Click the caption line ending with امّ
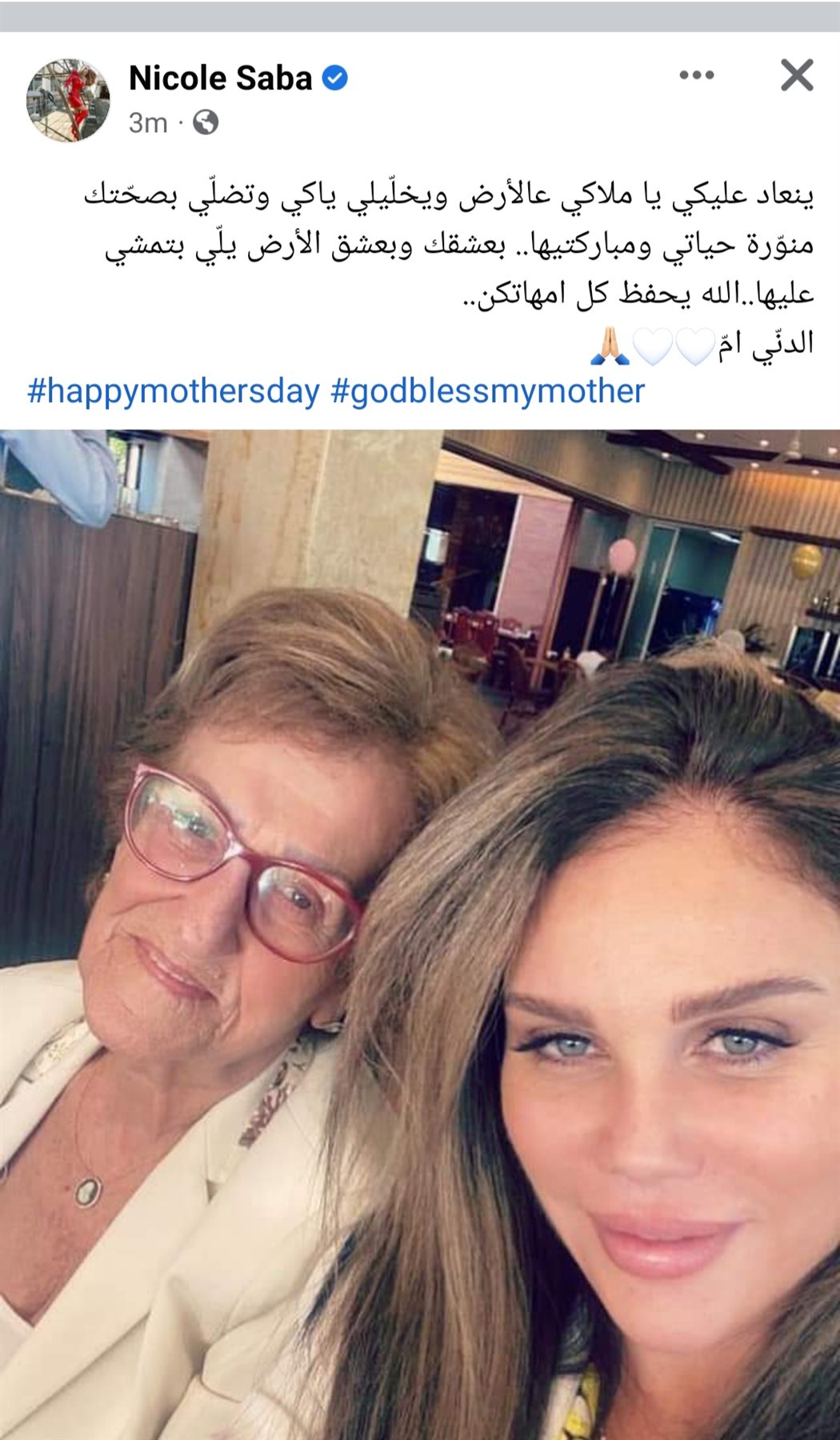The image size is (840, 1440). 702,344
